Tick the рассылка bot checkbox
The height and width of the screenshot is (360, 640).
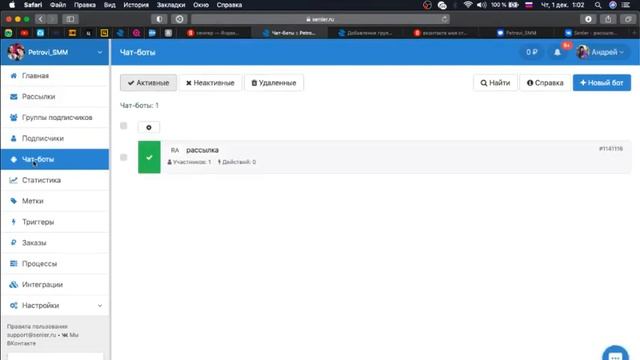pyautogui.click(x=124, y=157)
